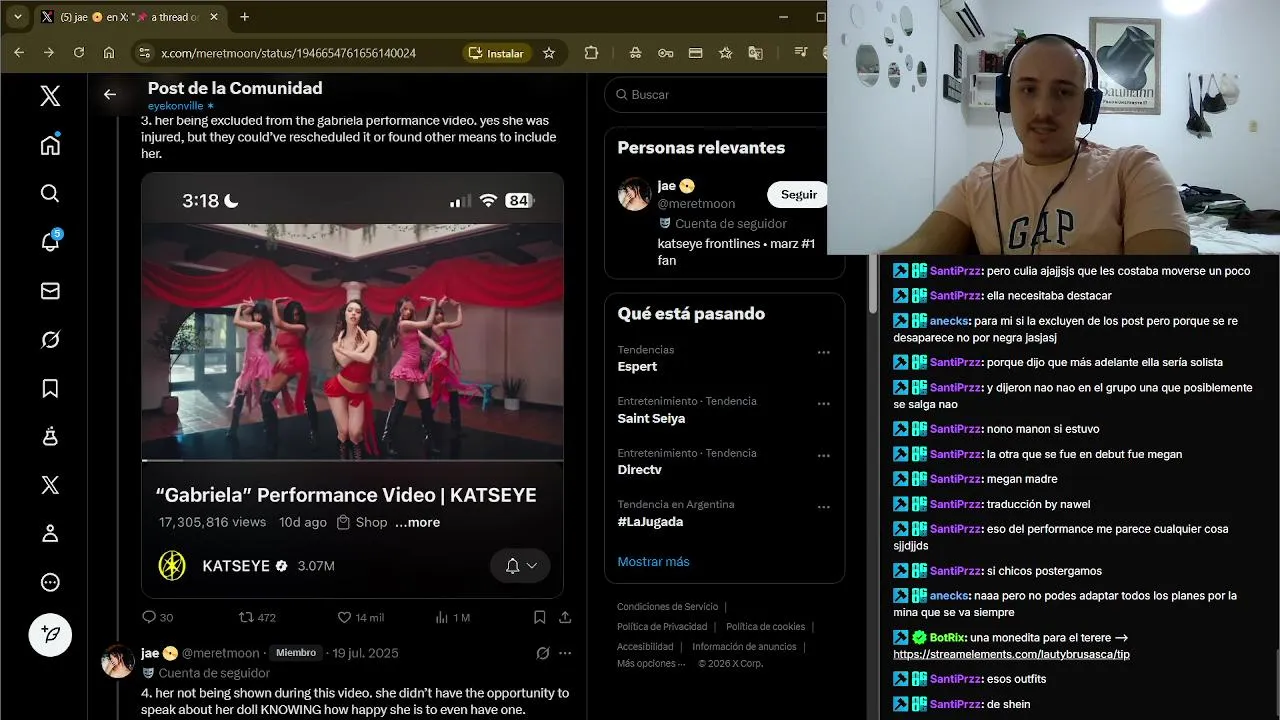The height and width of the screenshot is (720, 1280).
Task: Open the More circle-dots sidebar icon
Action: pyautogui.click(x=50, y=582)
